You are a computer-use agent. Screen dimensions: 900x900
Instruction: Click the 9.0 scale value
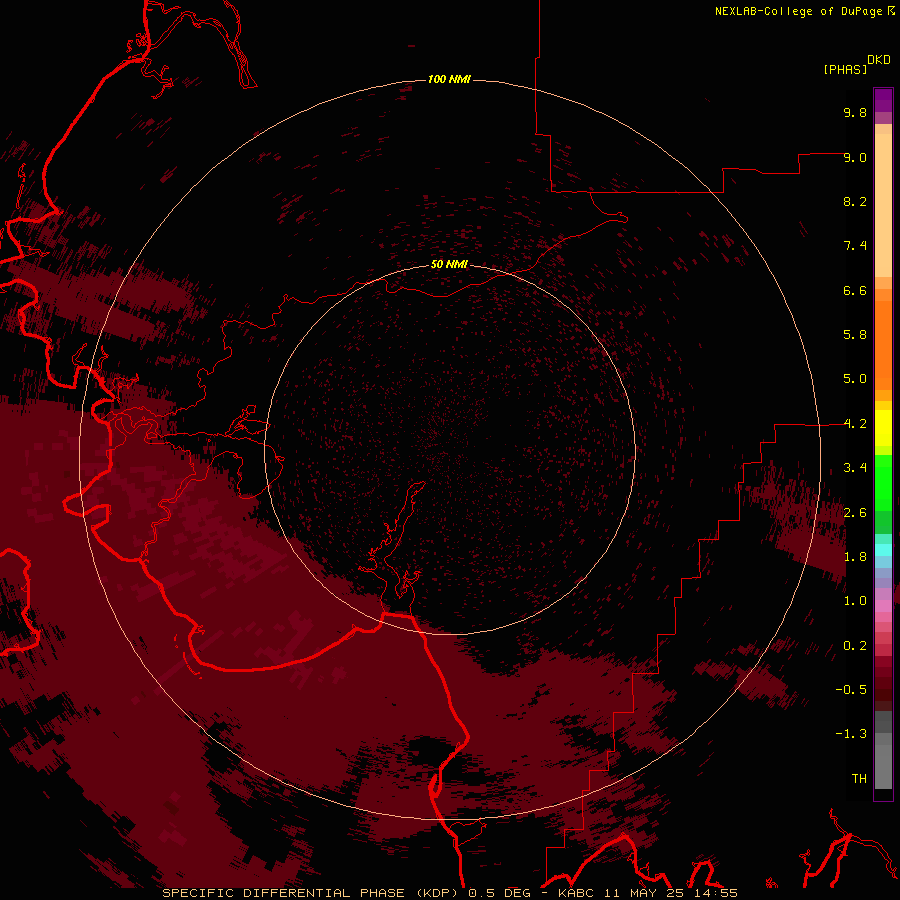pos(855,157)
